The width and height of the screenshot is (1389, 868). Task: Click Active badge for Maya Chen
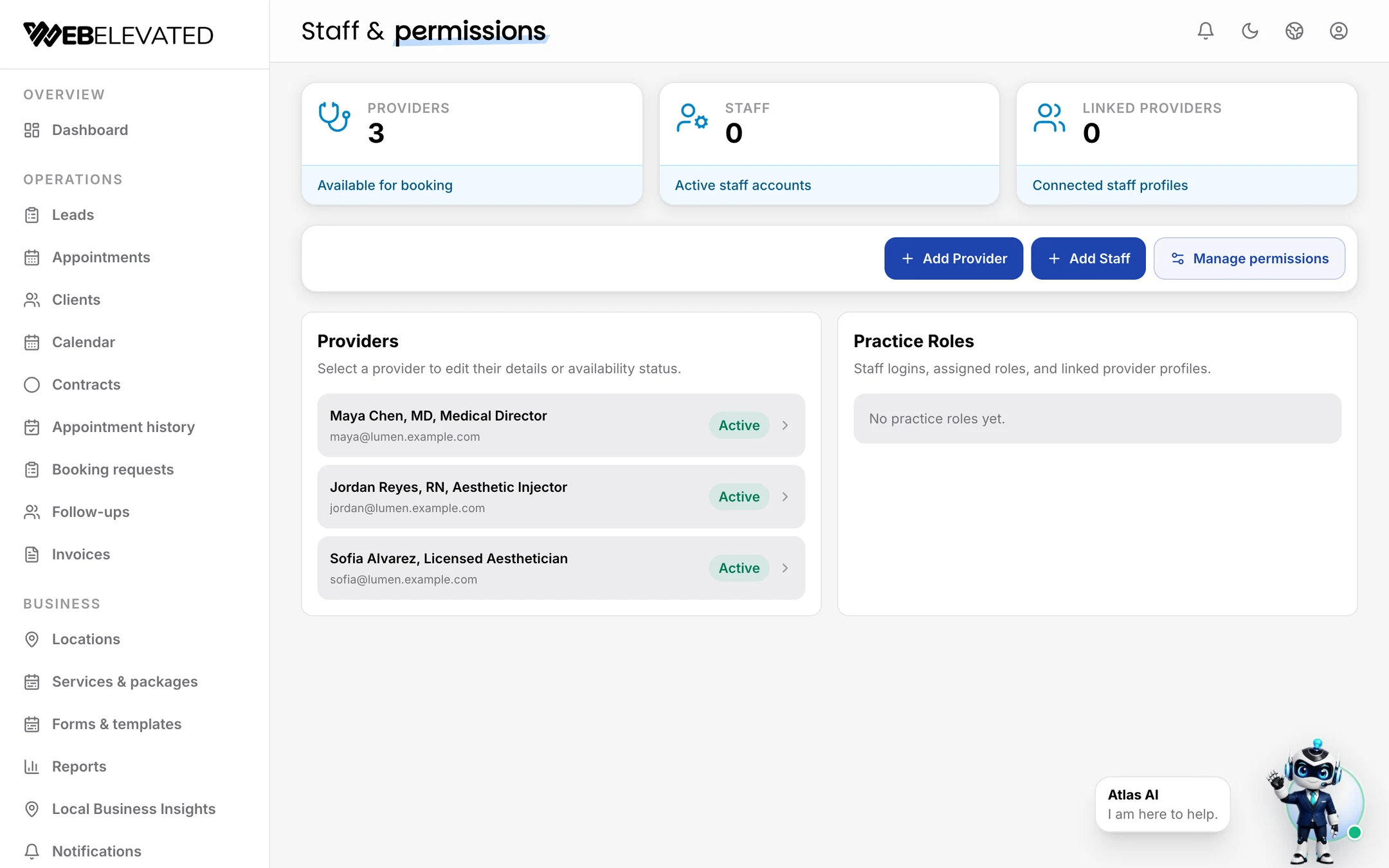[739, 426]
